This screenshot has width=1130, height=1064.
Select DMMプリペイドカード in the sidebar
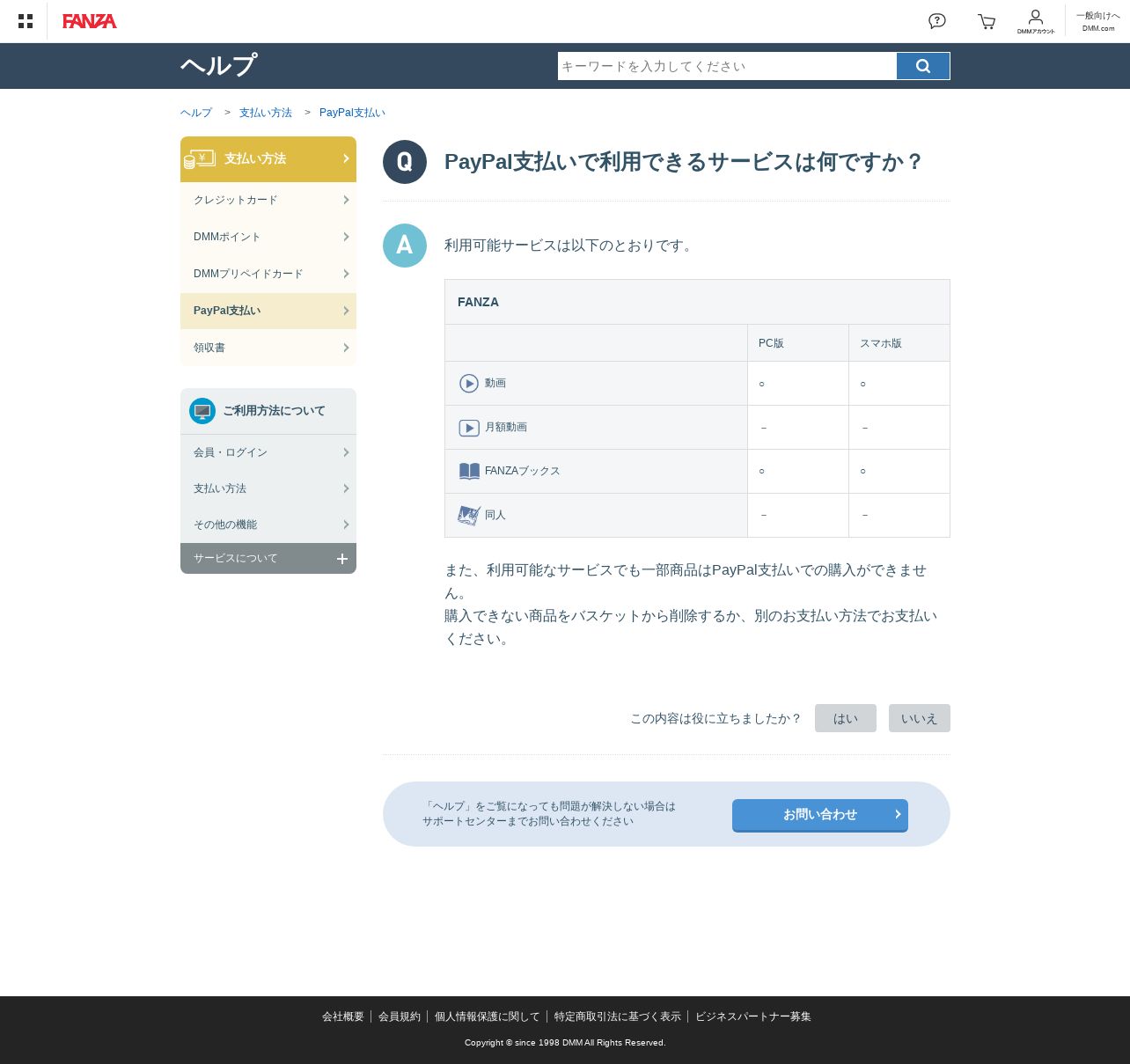click(x=268, y=274)
